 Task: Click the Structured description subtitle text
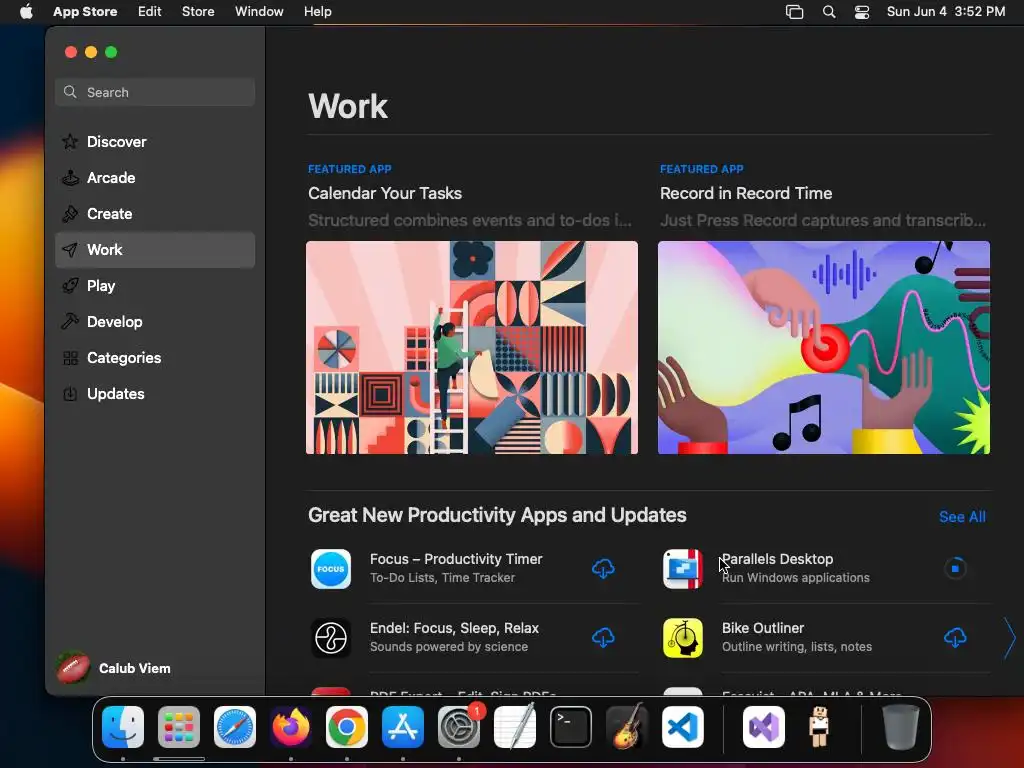coord(470,221)
